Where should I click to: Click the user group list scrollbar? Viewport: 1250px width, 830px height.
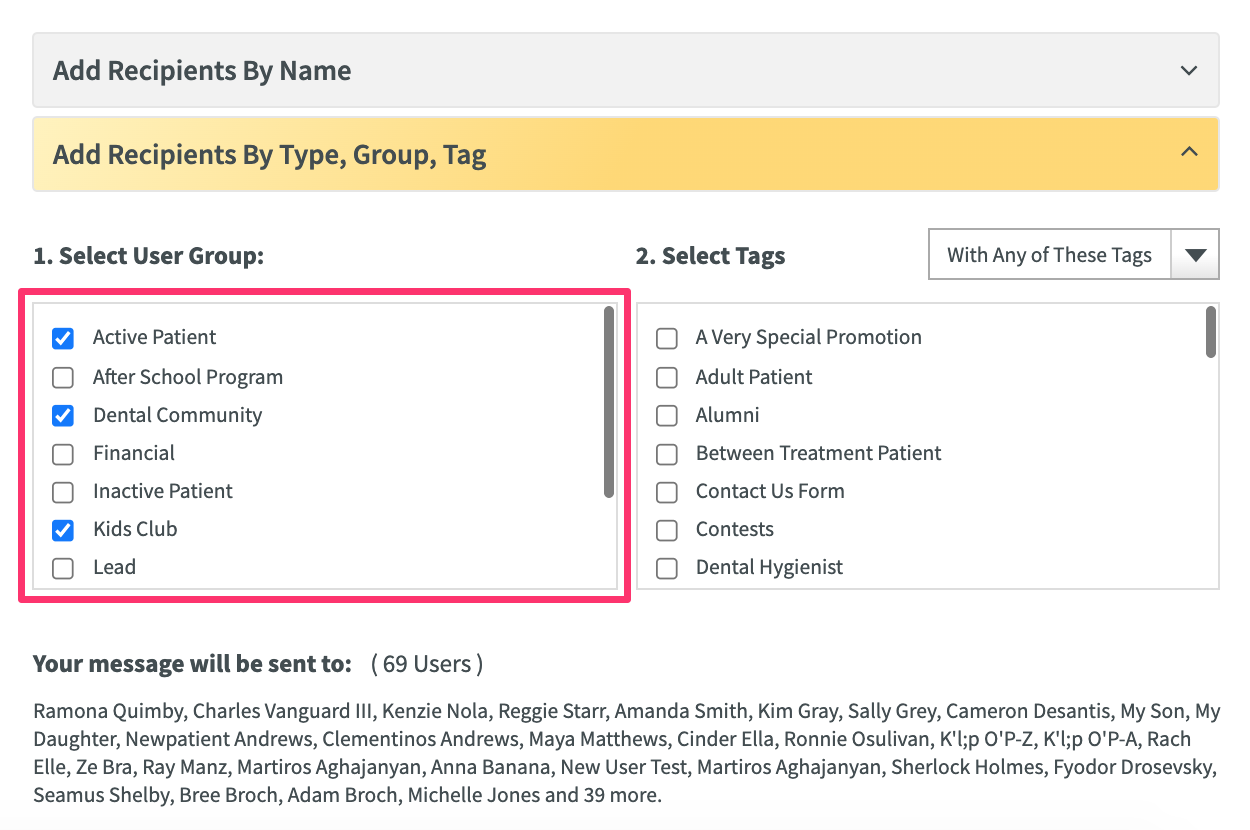609,402
